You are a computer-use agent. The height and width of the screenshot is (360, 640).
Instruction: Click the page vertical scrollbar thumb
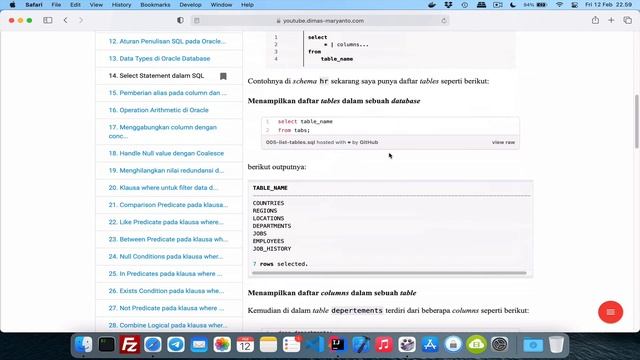tap(637, 121)
